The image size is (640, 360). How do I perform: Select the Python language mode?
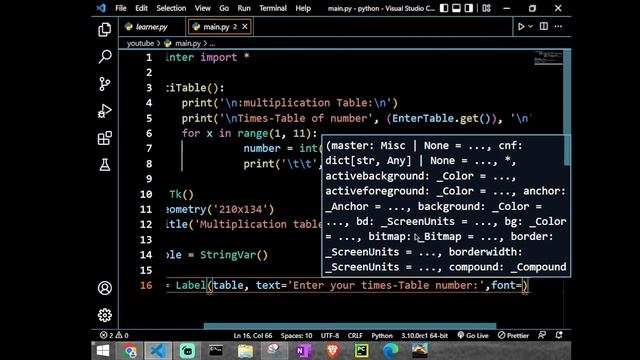coord(382,335)
